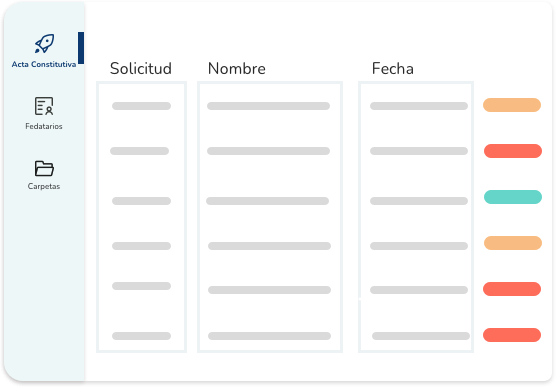
Task: Click the red status pill in fifth row
Action: pyautogui.click(x=512, y=289)
